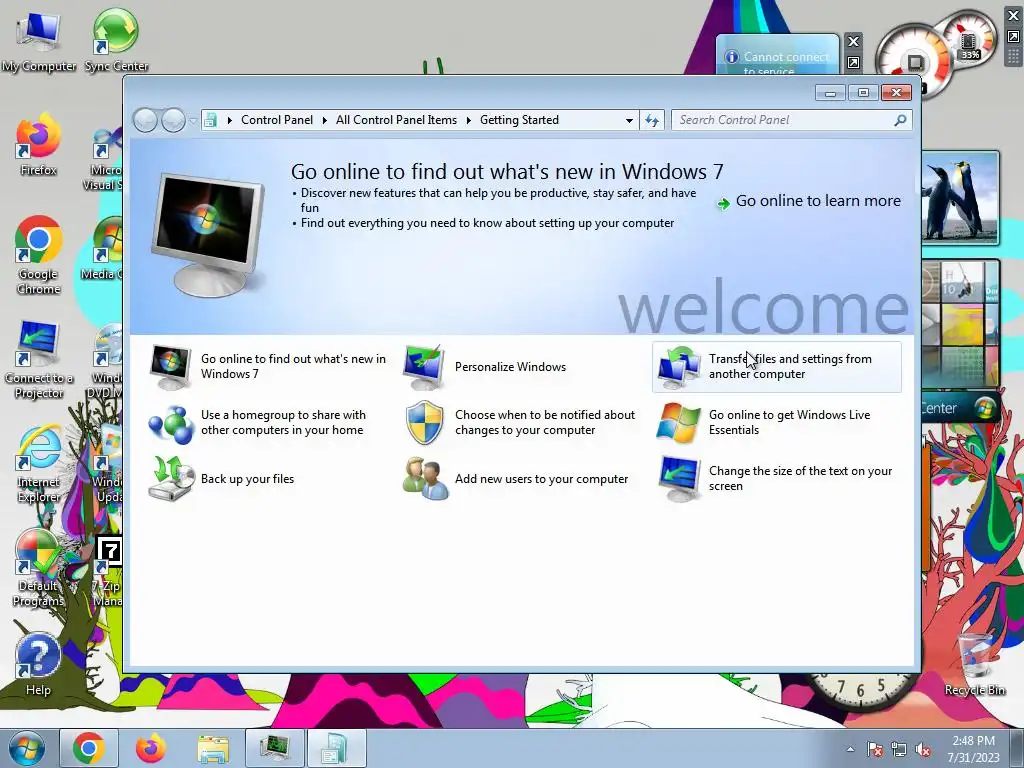This screenshot has height=768, width=1024.
Task: Close the 'Cannot connect to service' gadget
Action: coord(853,42)
